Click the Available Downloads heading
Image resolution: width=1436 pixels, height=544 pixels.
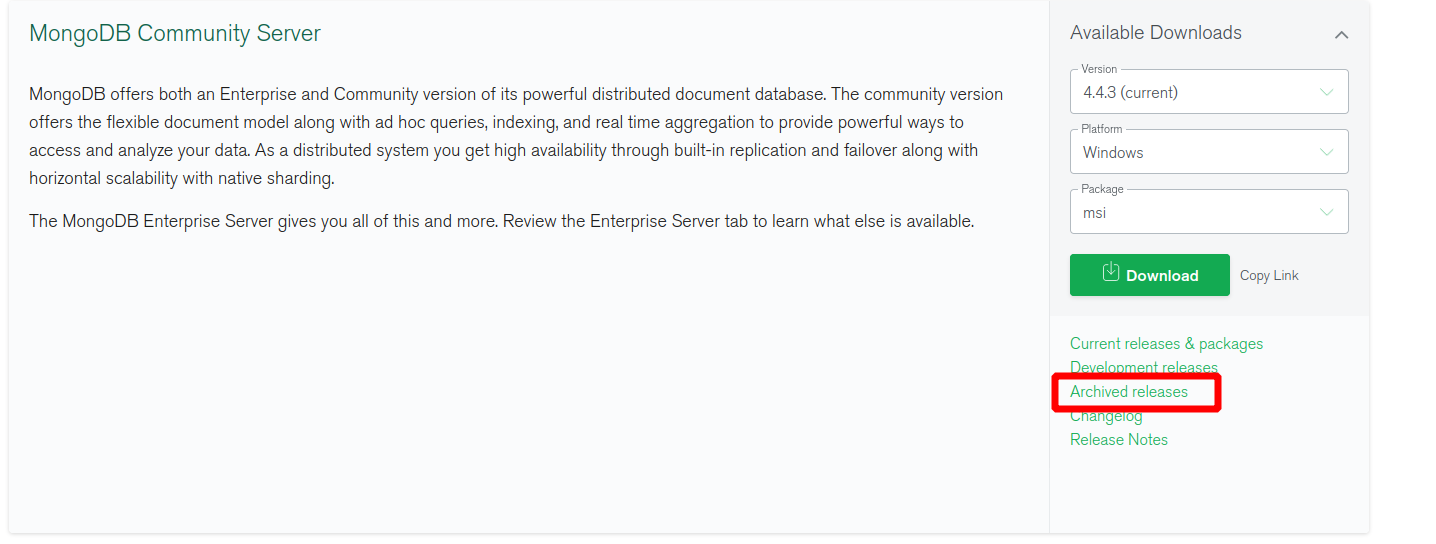pos(1155,33)
